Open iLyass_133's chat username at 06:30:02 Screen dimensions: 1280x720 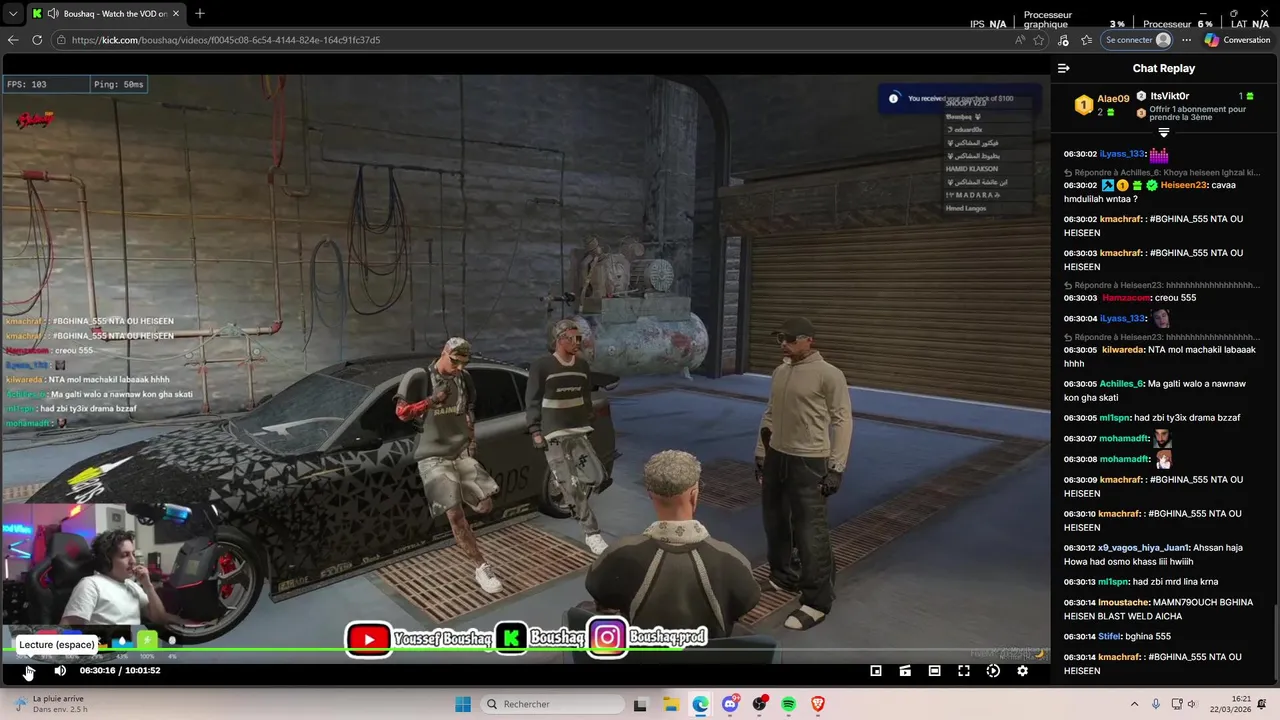(1122, 154)
